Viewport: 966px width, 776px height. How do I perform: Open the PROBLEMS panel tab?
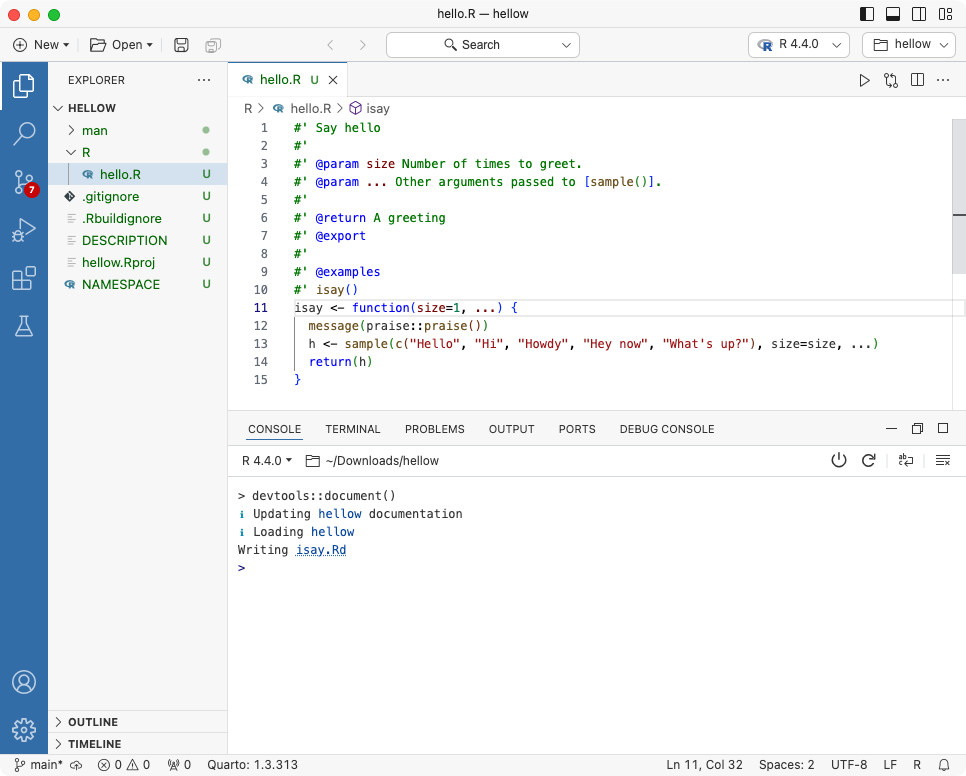click(x=435, y=429)
